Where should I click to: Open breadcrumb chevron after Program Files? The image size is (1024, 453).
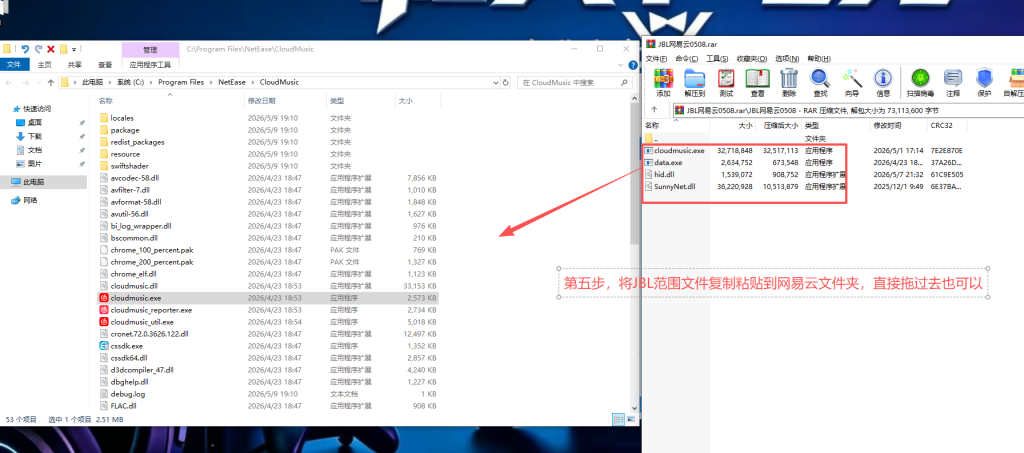[212, 82]
